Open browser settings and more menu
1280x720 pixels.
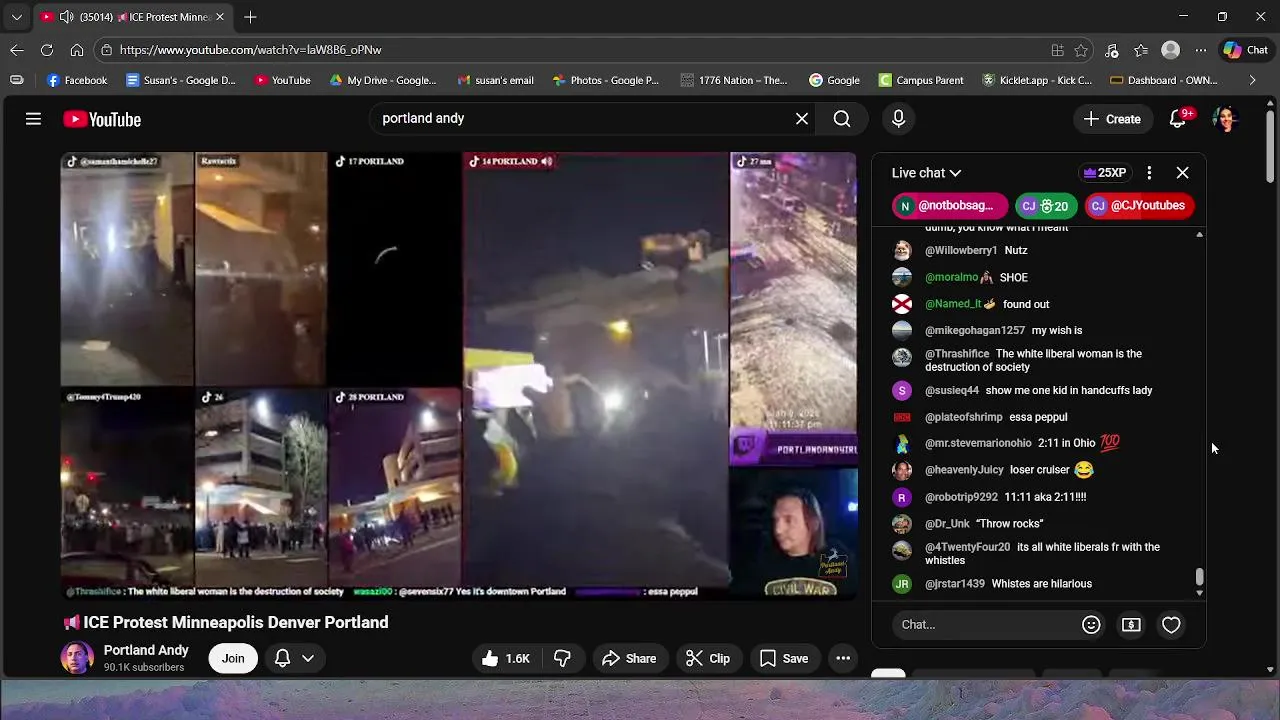point(1200,50)
